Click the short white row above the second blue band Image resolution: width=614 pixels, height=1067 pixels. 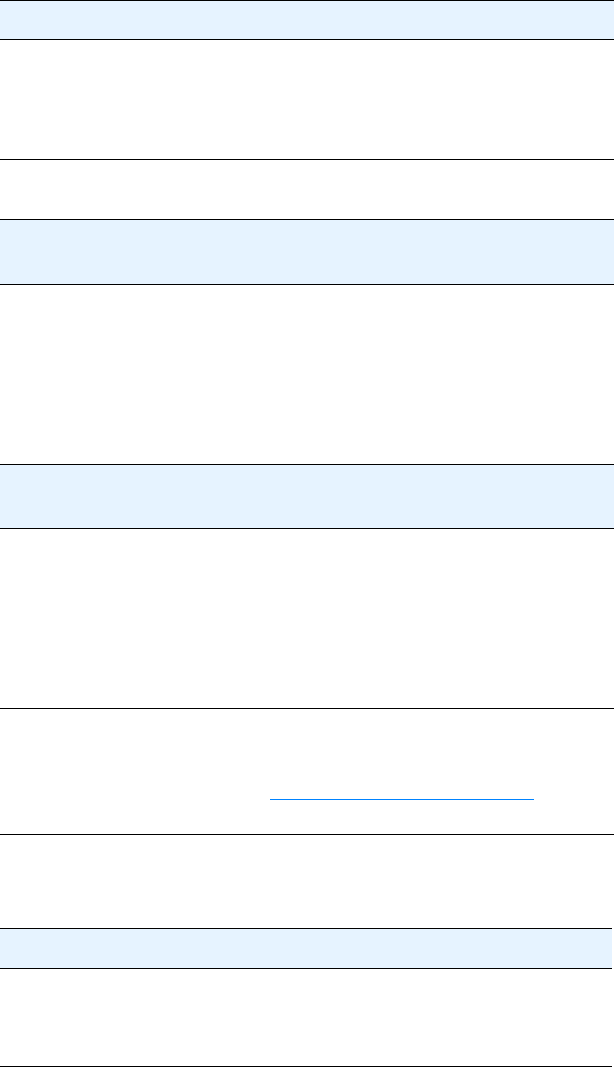307,189
